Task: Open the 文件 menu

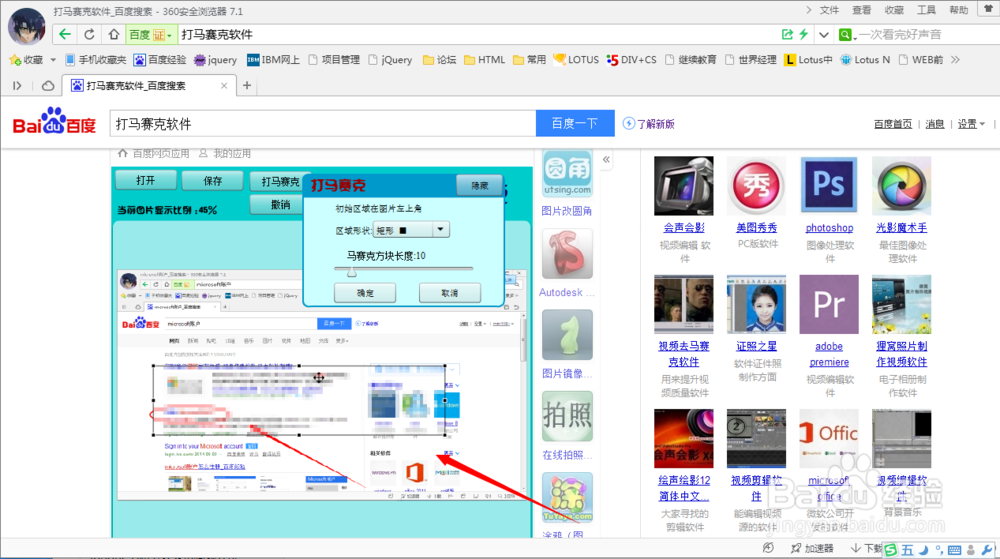Action: [x=829, y=10]
